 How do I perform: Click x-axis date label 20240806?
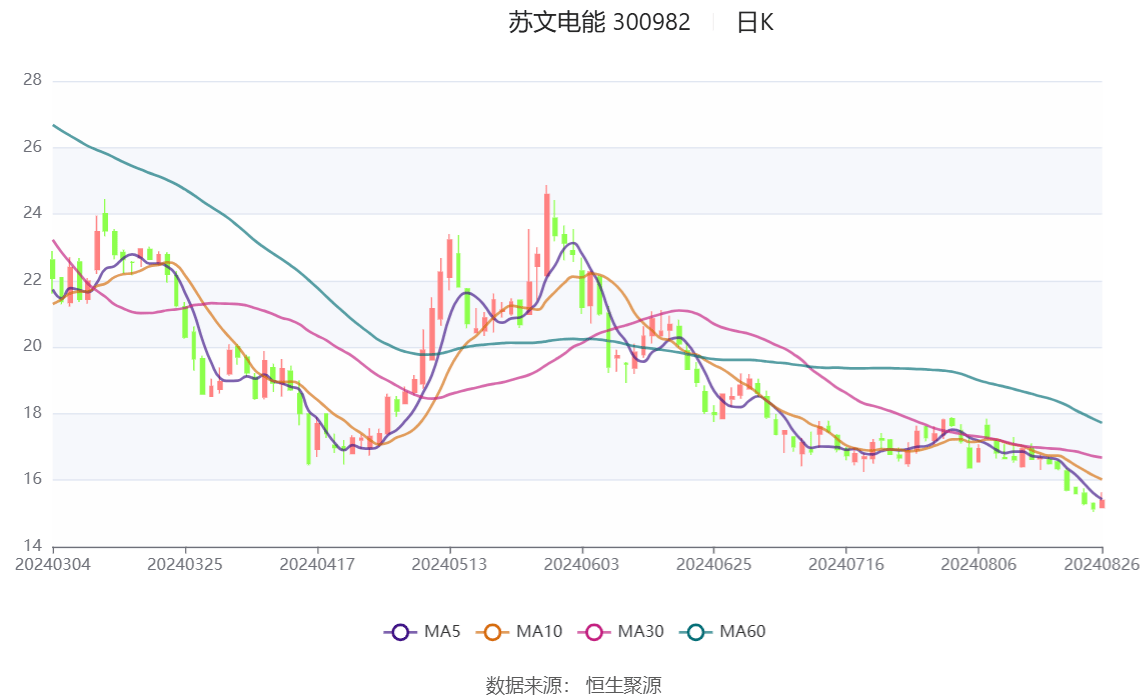click(x=979, y=564)
